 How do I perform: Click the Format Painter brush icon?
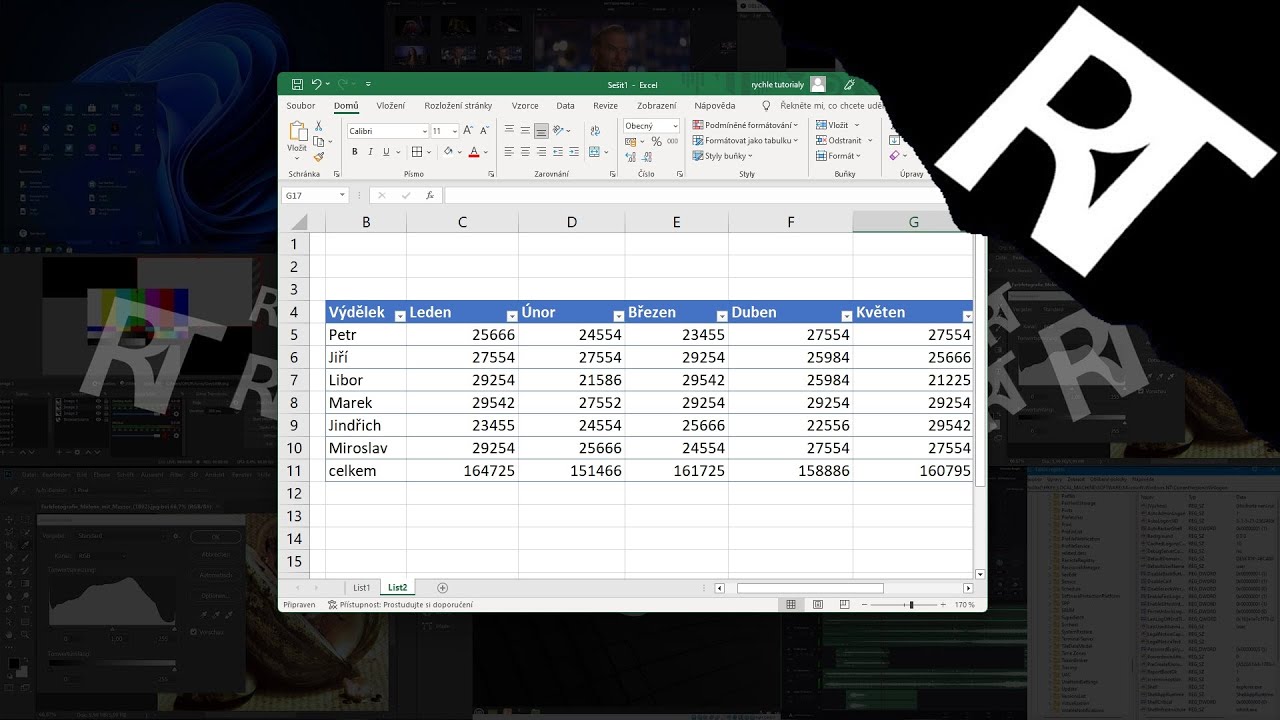coord(319,157)
